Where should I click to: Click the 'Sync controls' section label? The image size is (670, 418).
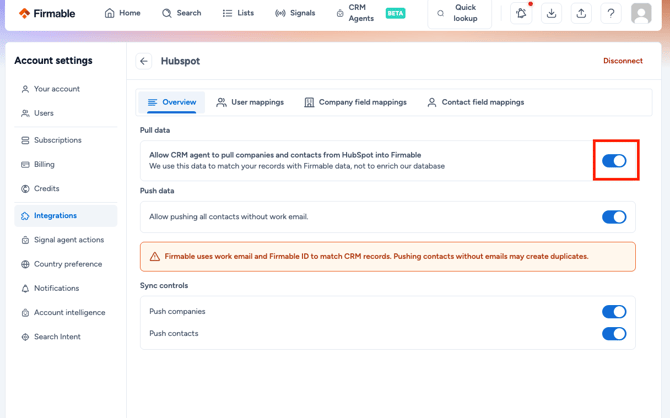[x=164, y=286]
